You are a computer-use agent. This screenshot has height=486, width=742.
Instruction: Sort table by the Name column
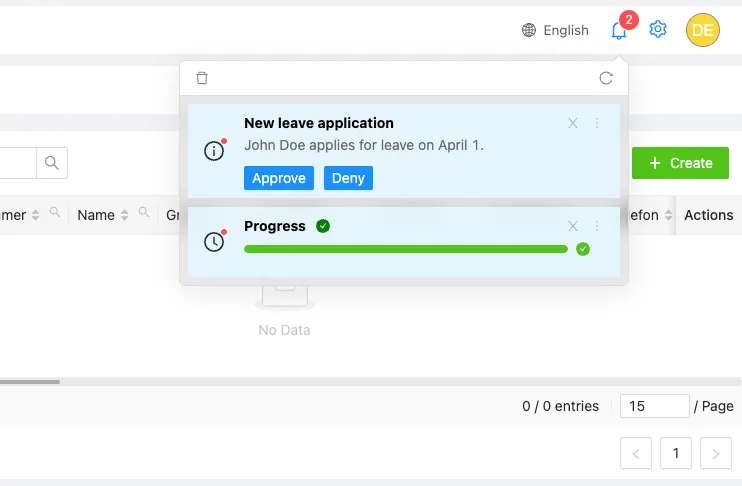[125, 215]
